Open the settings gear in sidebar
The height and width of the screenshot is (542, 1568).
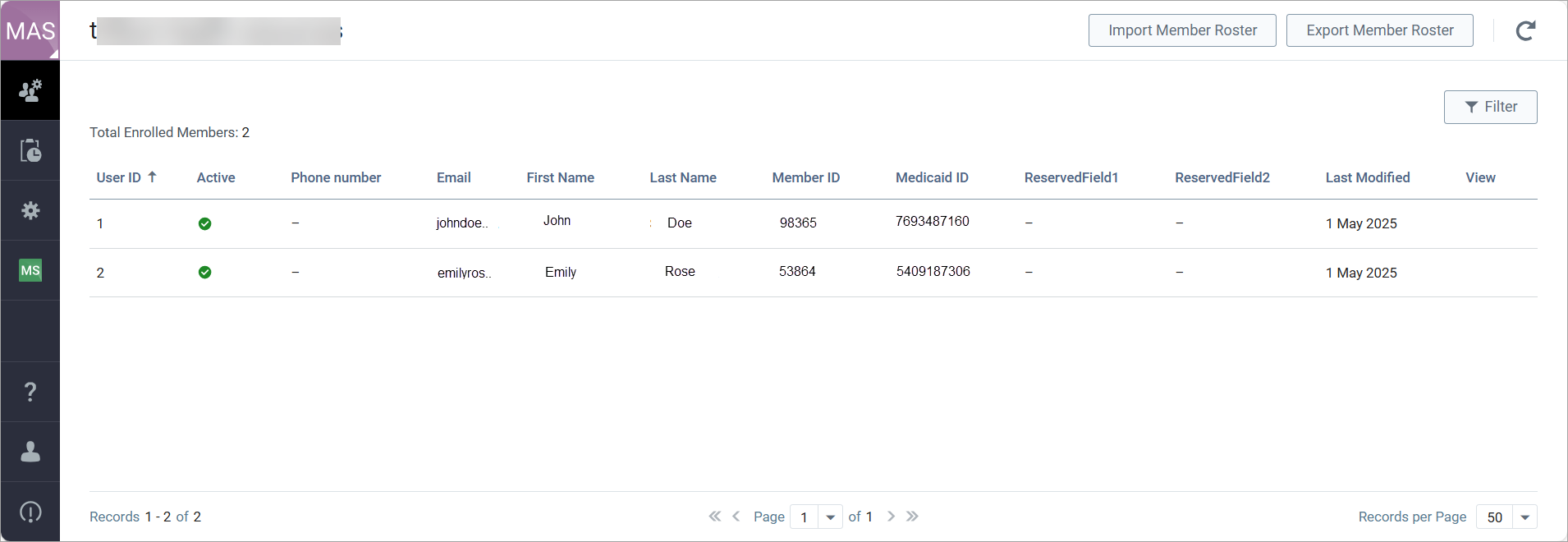pyautogui.click(x=30, y=210)
